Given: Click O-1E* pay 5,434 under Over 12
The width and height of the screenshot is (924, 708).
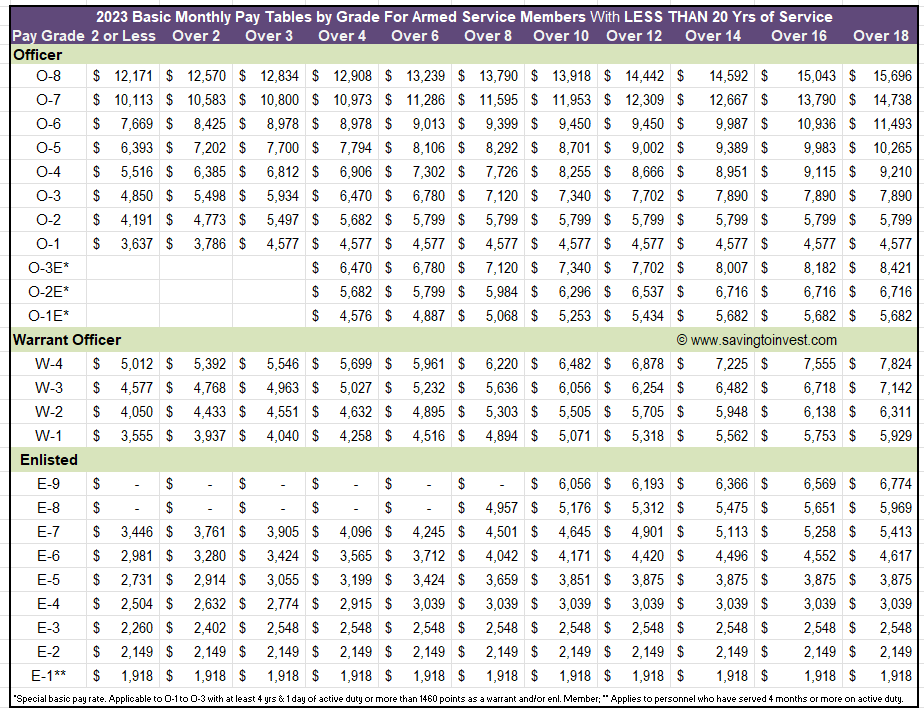Looking at the screenshot, I should 648,316.
